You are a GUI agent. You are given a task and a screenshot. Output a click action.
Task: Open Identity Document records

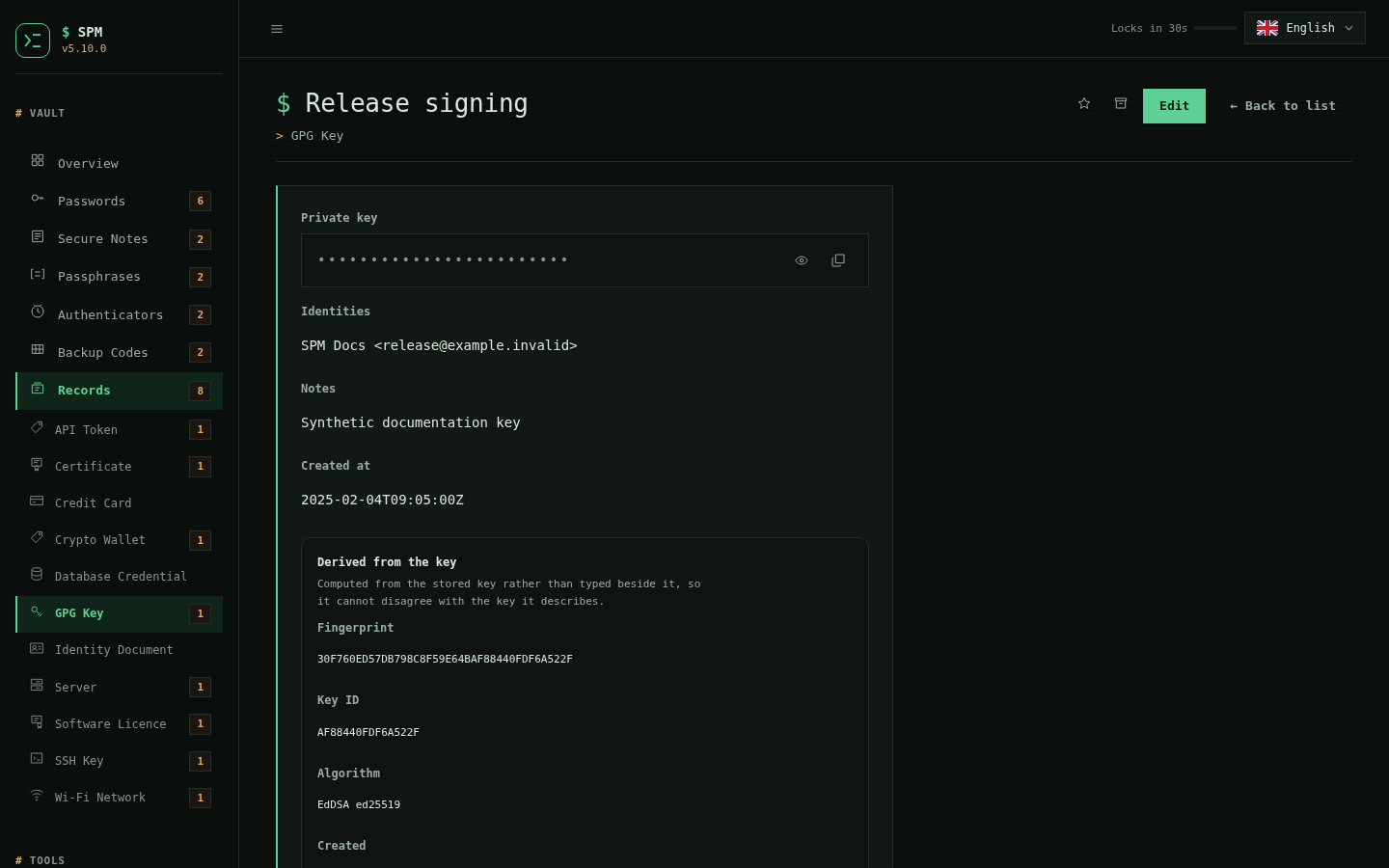click(x=120, y=650)
